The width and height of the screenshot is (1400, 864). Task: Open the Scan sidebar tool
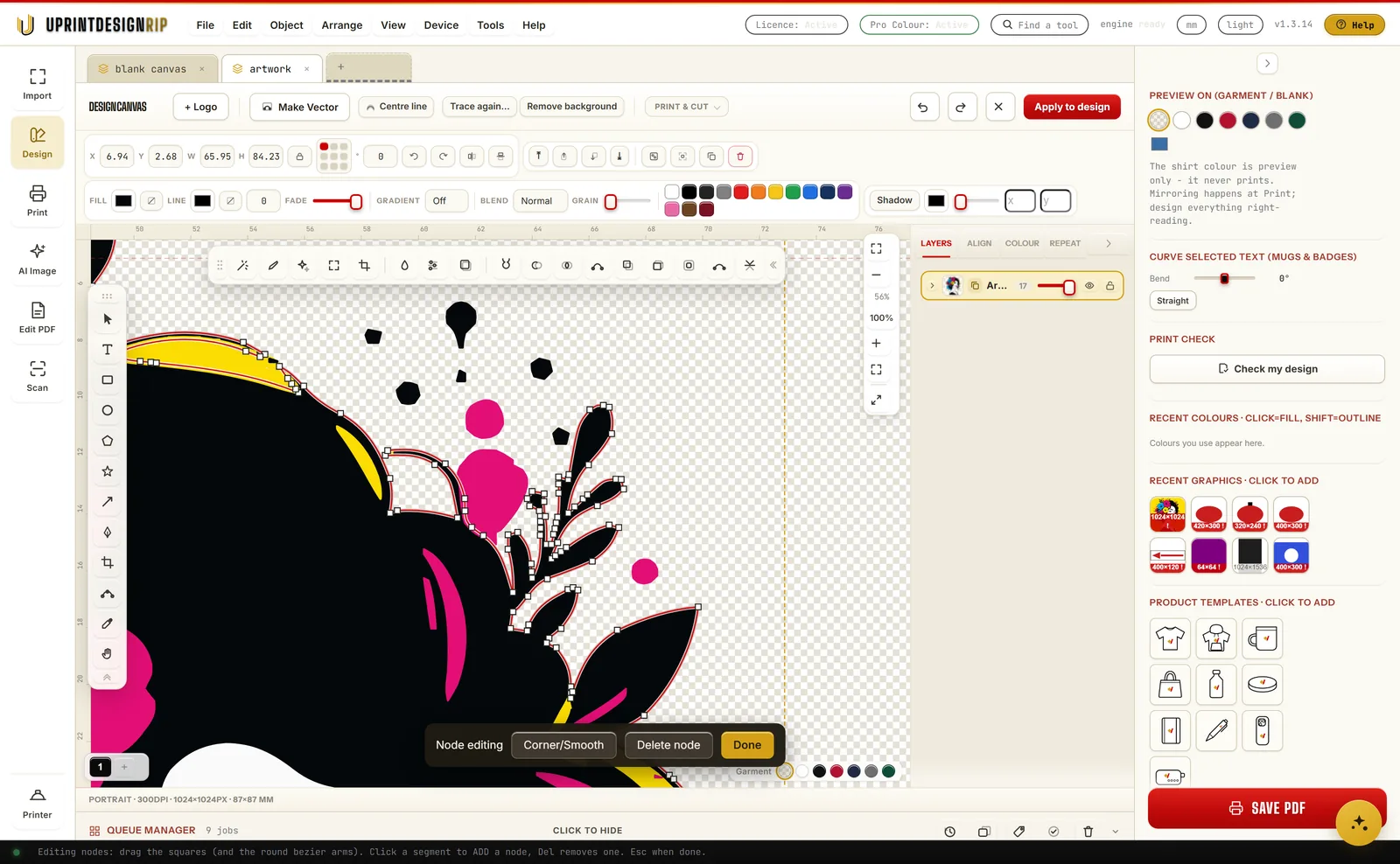pos(38,376)
